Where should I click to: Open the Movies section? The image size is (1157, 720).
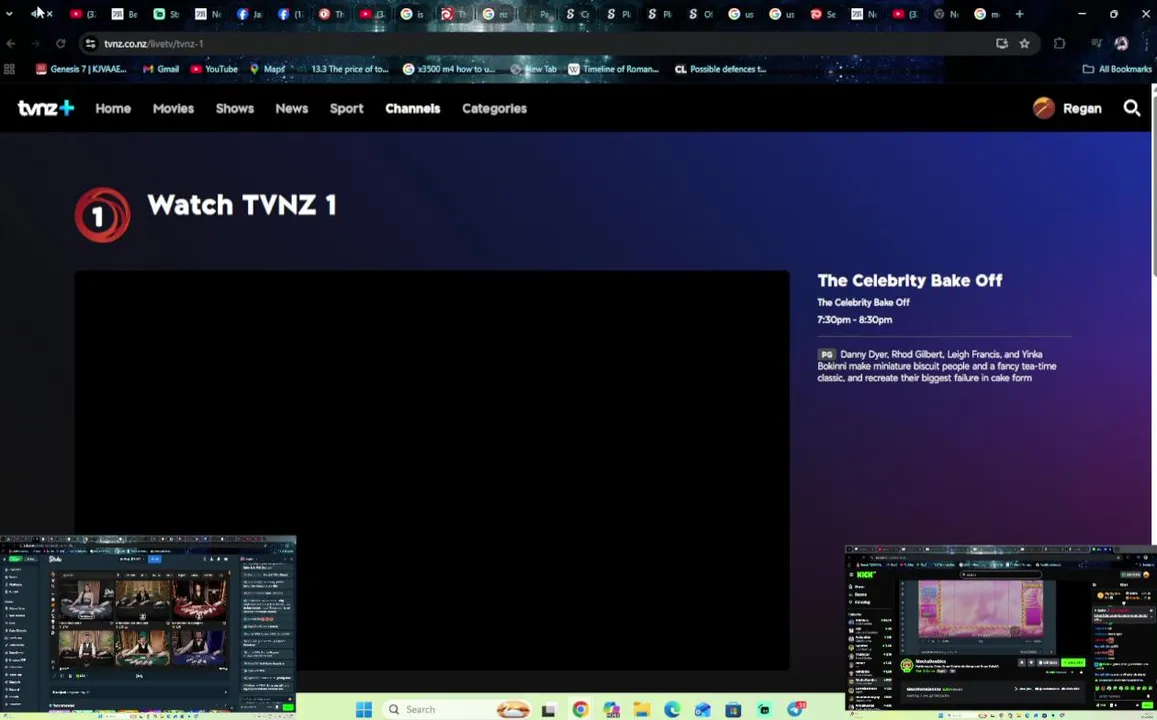173,108
